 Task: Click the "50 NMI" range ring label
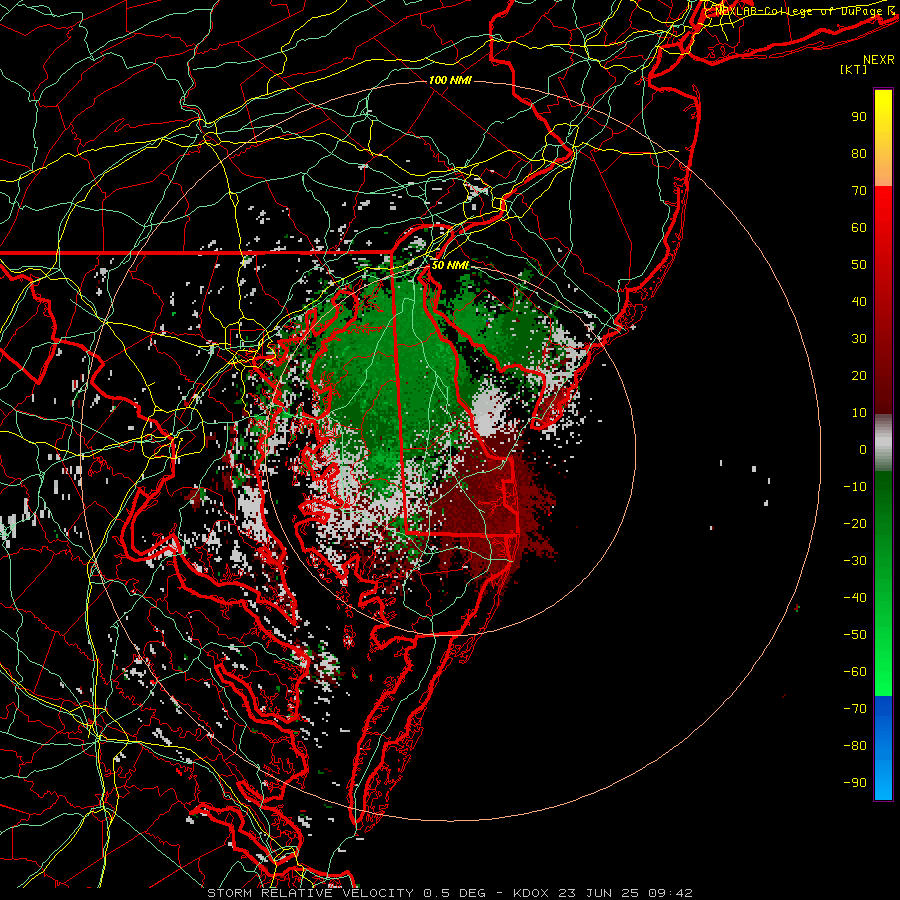coord(450,265)
